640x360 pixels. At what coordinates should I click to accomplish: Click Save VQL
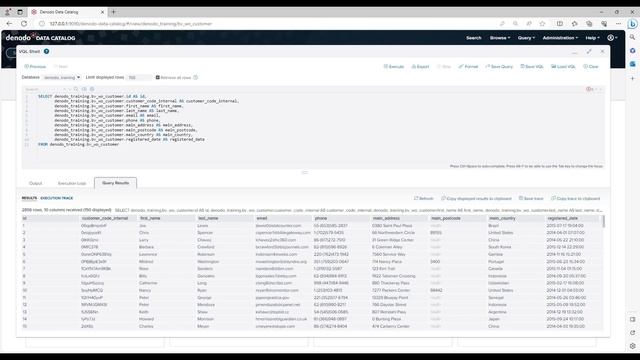(x=532, y=67)
